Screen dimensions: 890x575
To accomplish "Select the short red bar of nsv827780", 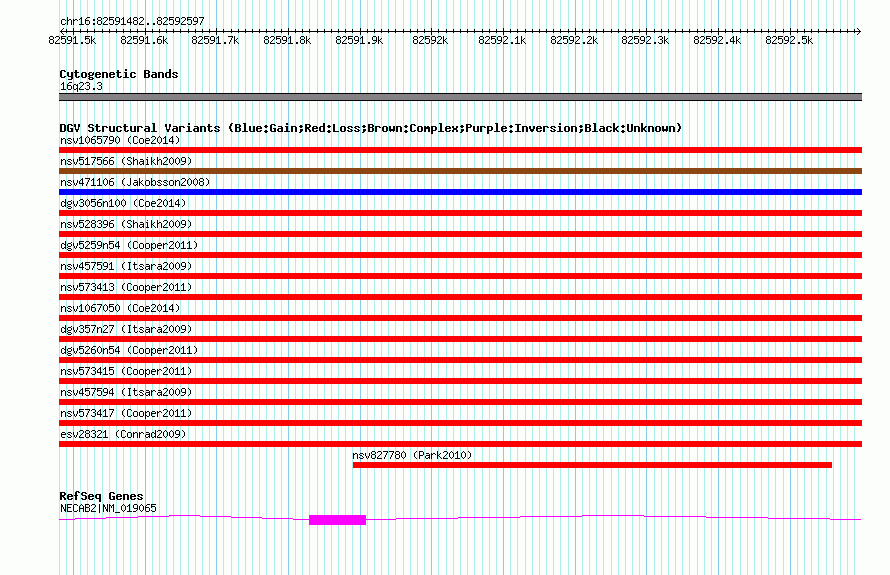I will pyautogui.click(x=592, y=465).
